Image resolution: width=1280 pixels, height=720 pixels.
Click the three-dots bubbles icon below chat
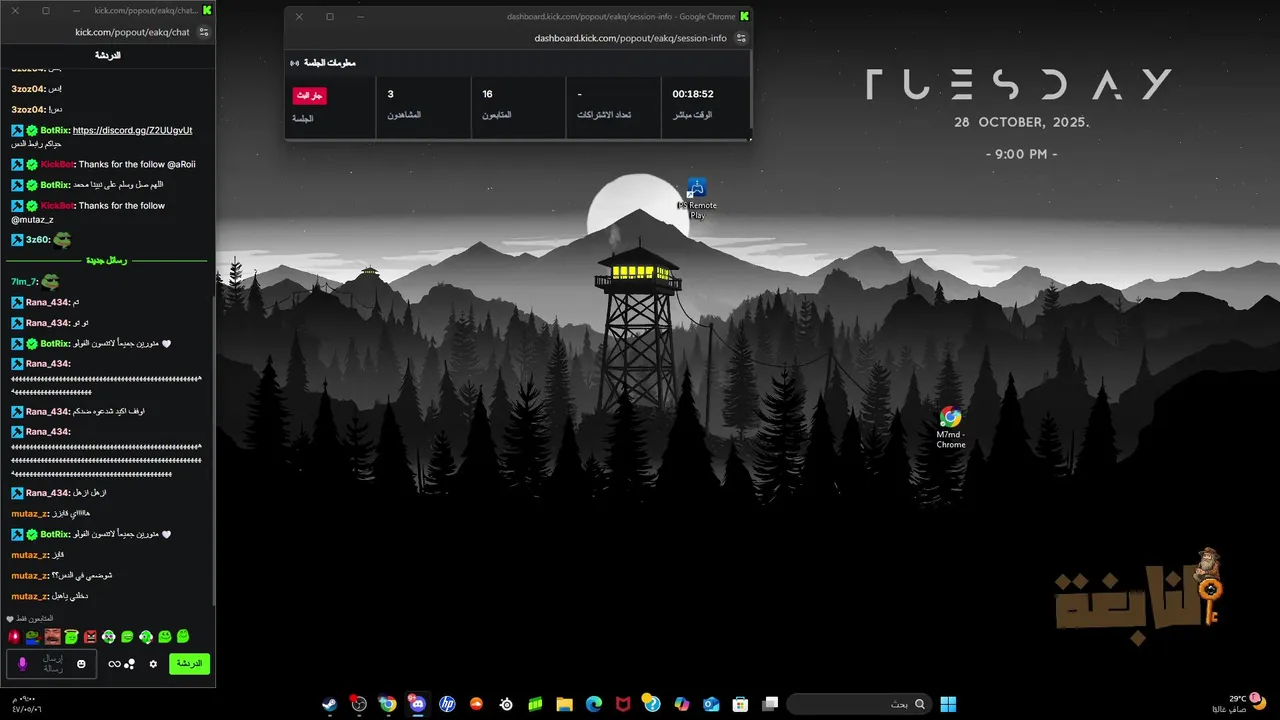[129, 664]
